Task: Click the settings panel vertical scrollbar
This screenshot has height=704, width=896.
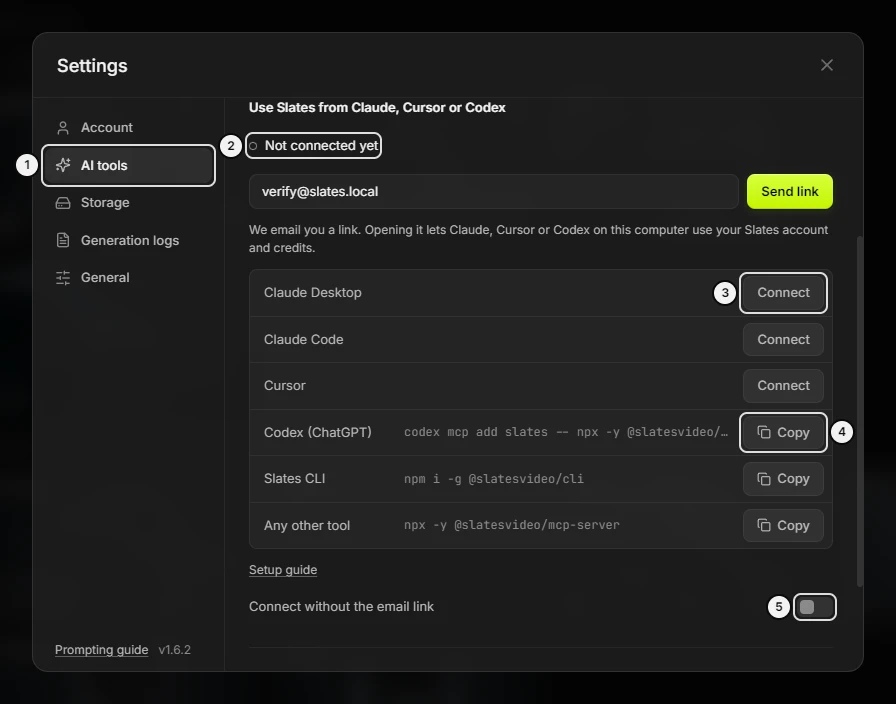Action: [x=859, y=411]
